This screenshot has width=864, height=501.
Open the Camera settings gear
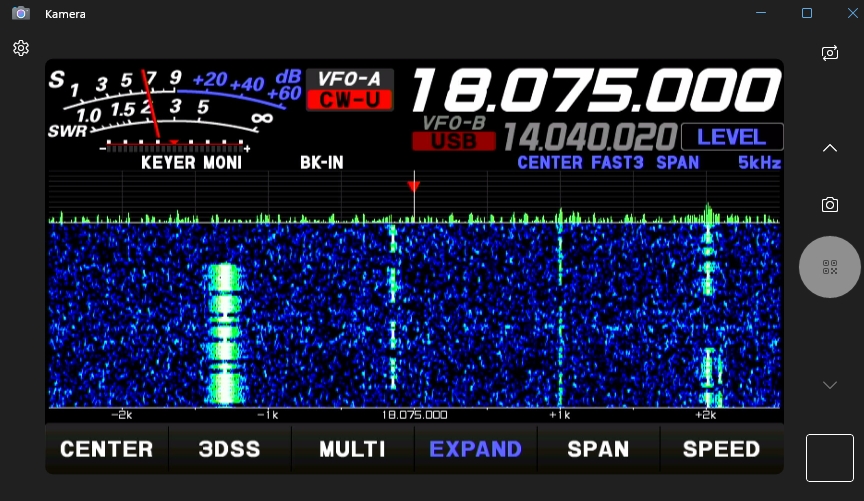click(x=20, y=48)
